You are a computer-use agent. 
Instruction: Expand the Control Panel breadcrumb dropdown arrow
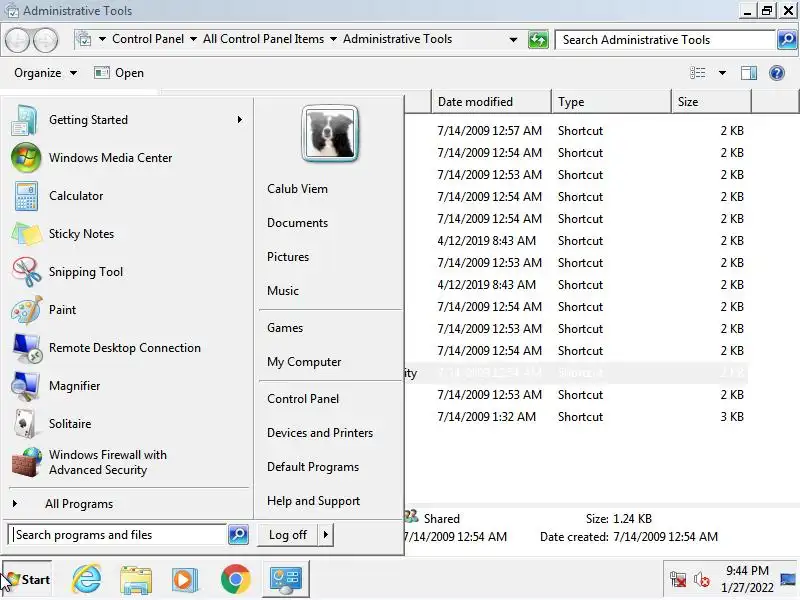[x=193, y=39]
